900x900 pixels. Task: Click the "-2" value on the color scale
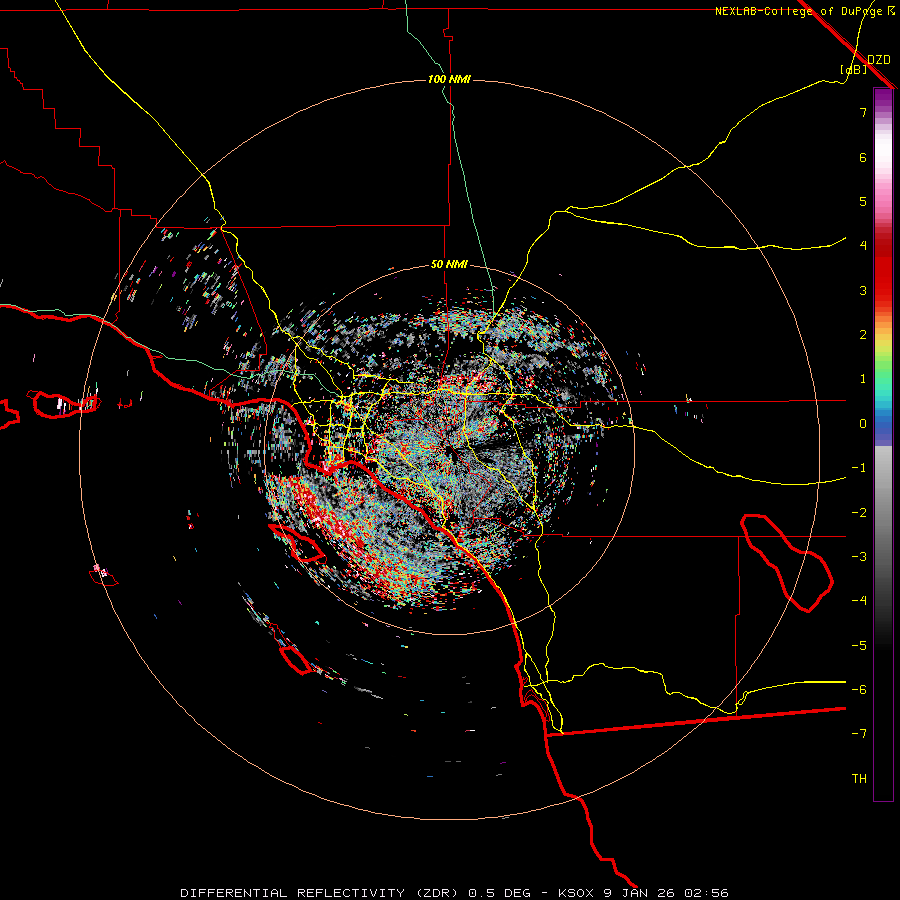coord(859,513)
